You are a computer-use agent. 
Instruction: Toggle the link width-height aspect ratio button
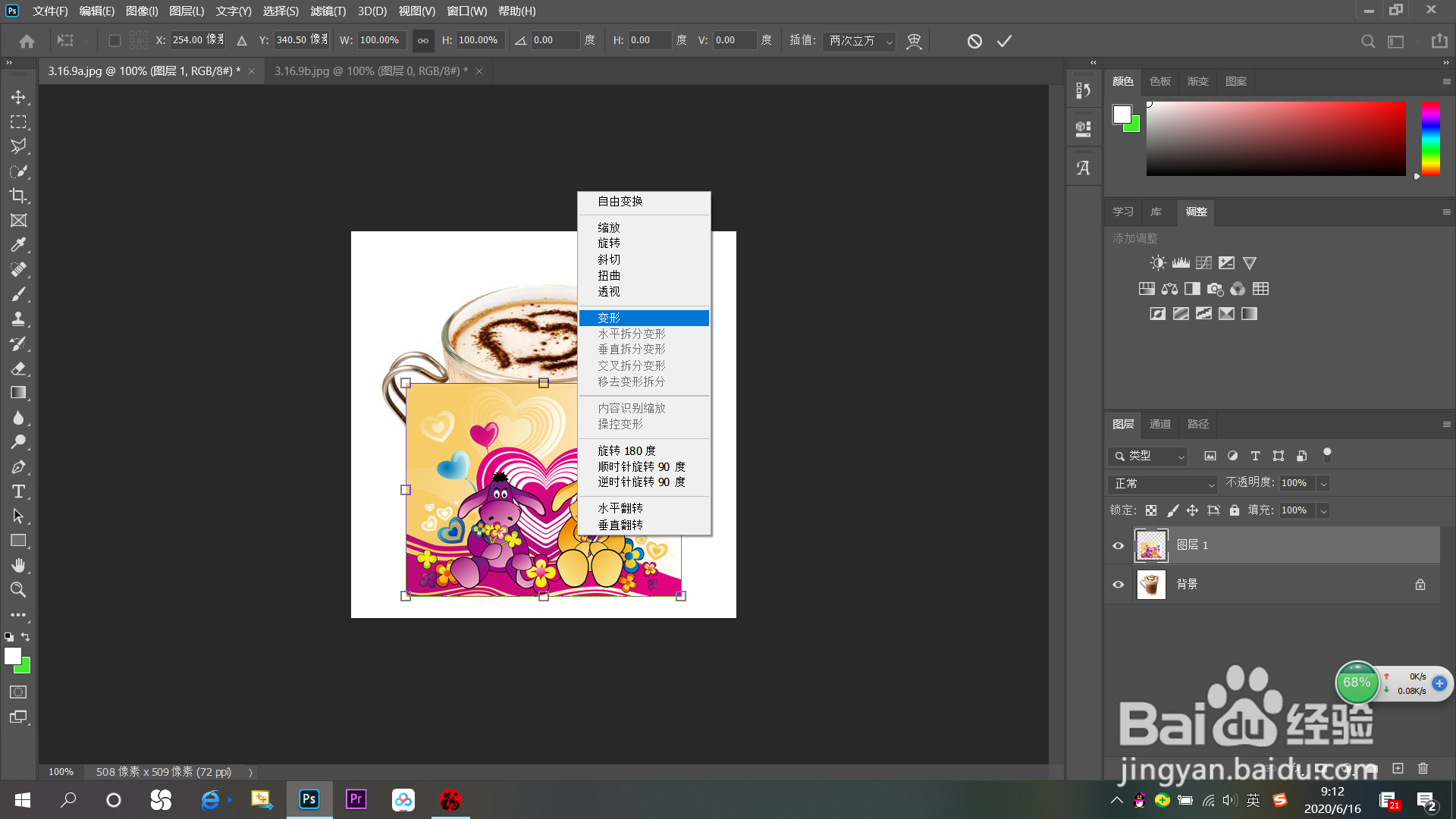[x=423, y=40]
